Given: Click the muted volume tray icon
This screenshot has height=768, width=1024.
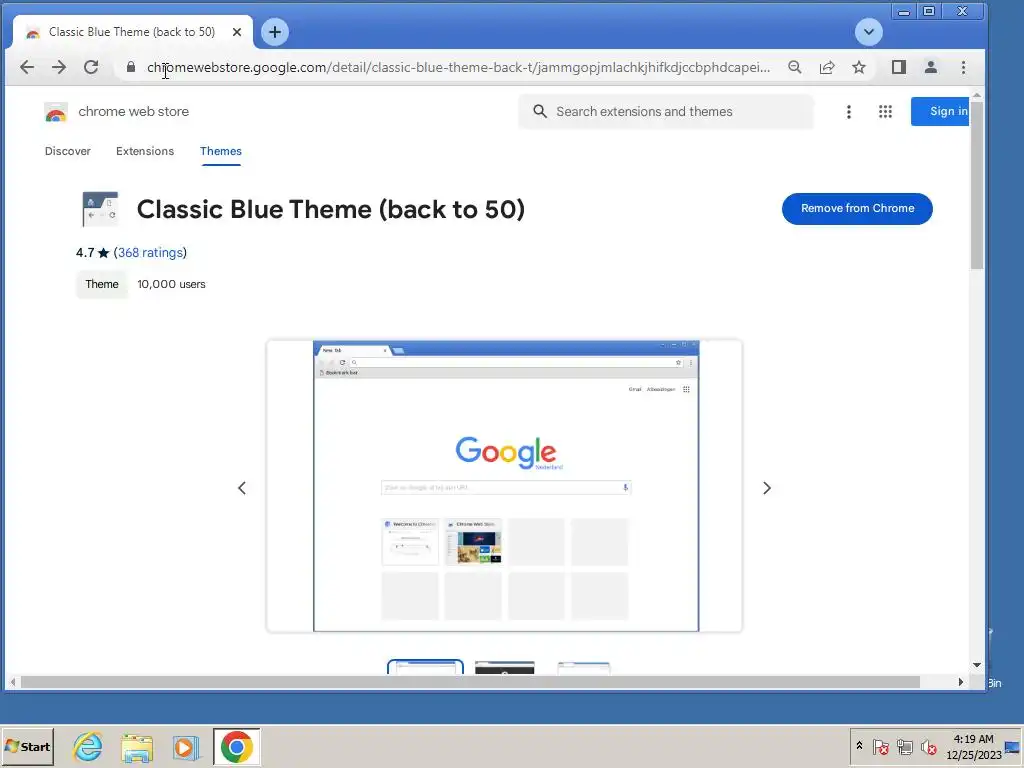Looking at the screenshot, I should (928, 746).
